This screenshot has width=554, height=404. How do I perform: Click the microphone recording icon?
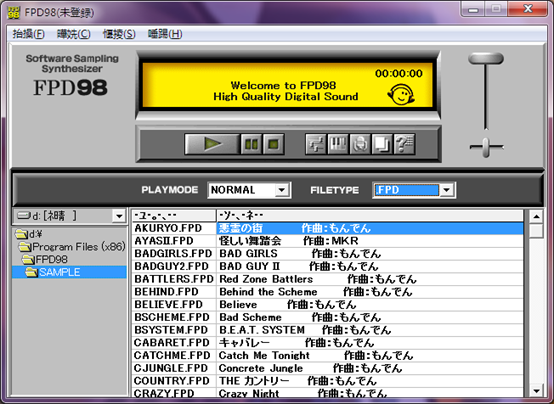(x=360, y=144)
